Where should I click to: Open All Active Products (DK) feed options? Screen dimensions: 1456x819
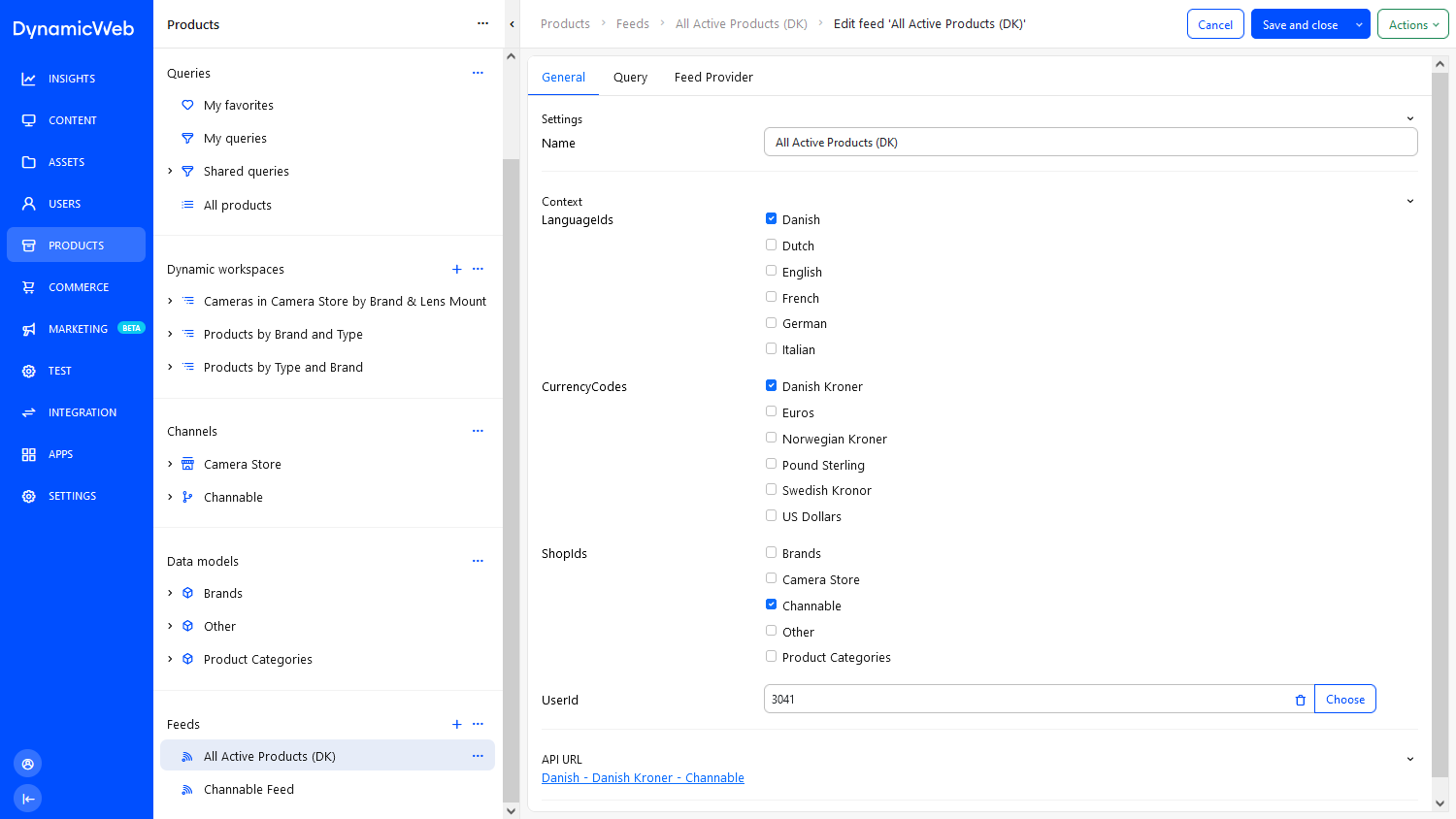point(478,756)
